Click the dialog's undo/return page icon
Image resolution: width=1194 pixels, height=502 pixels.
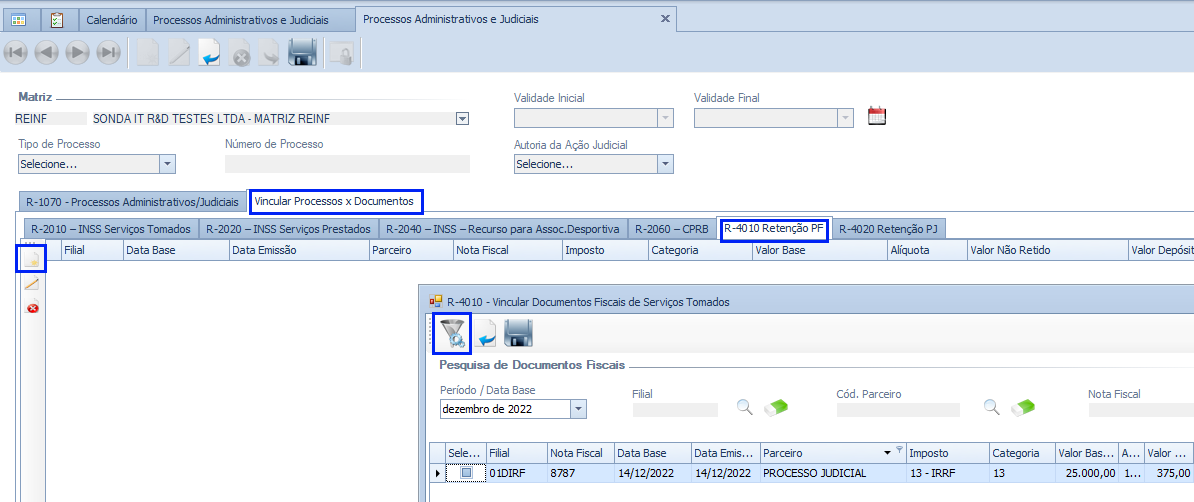tap(485, 334)
